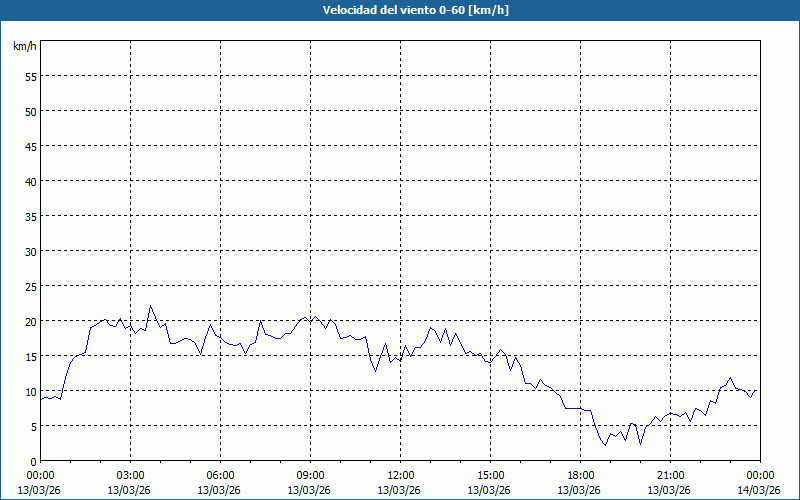This screenshot has width=800, height=500.
Task: Click the 45 label on the y-axis
Action: (x=30, y=147)
